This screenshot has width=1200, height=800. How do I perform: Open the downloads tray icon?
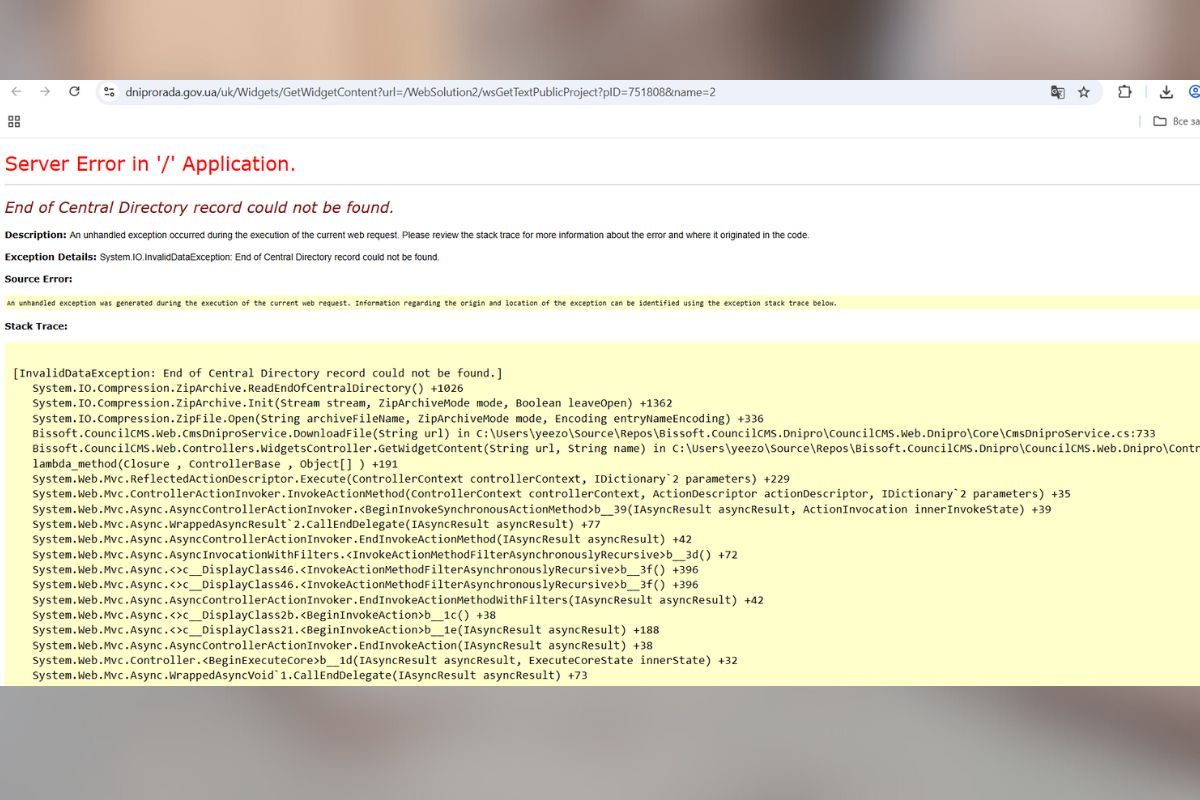[x=1166, y=92]
